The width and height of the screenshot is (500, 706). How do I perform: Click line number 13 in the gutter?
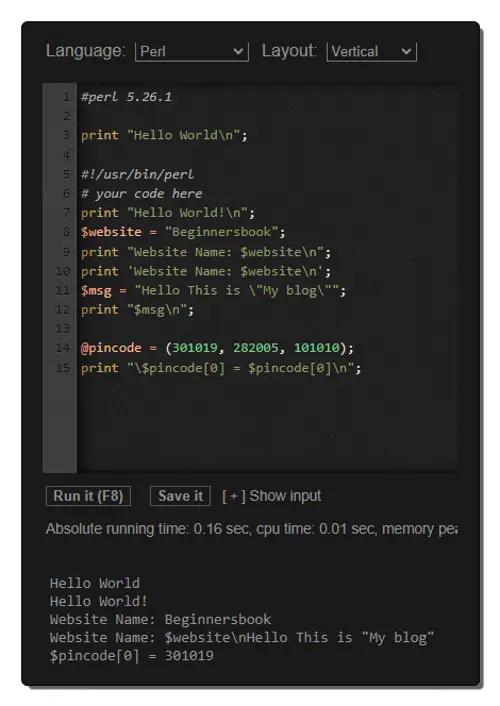63,329
